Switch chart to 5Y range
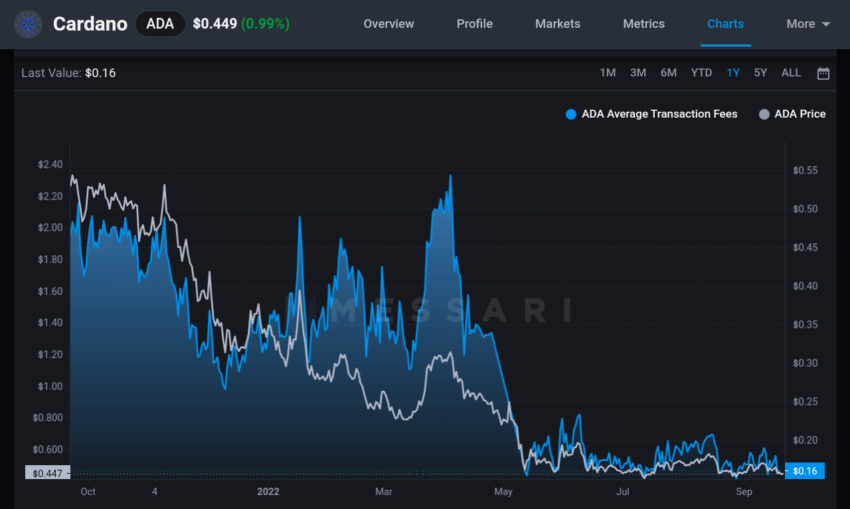This screenshot has height=509, width=850. (x=760, y=73)
